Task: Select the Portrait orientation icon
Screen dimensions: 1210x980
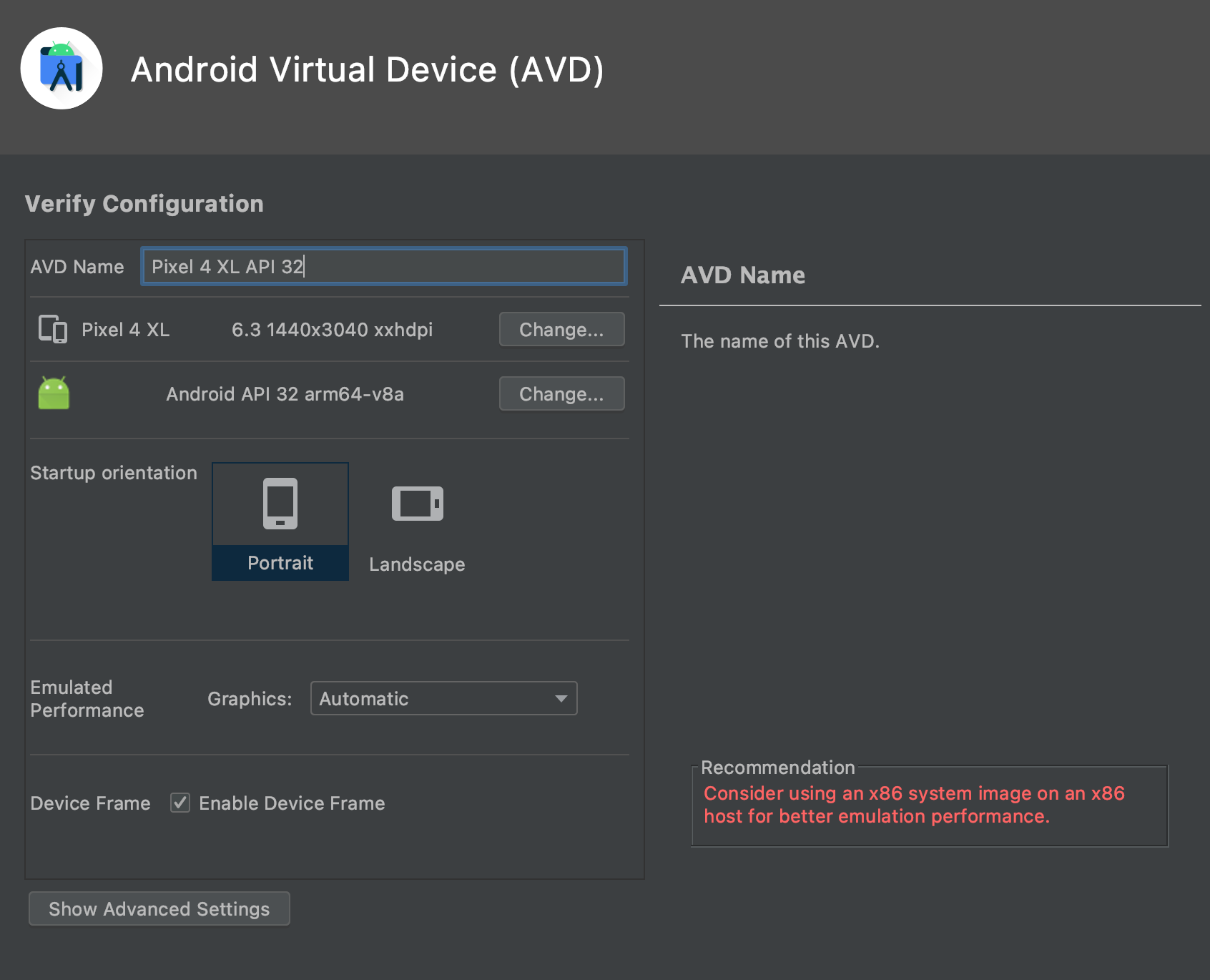Action: coord(280,504)
